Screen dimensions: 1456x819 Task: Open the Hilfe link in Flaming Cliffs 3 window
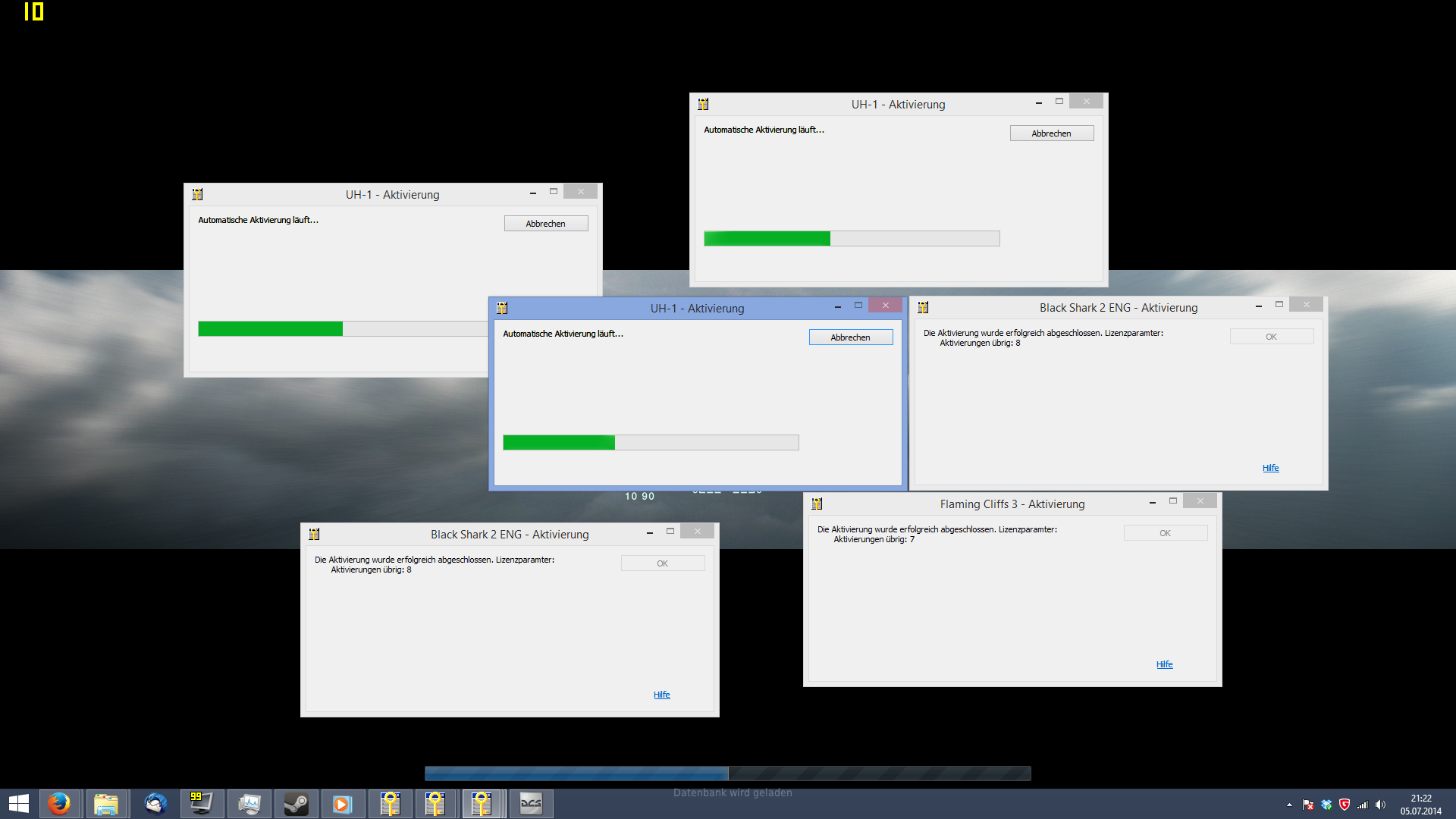(x=1165, y=664)
